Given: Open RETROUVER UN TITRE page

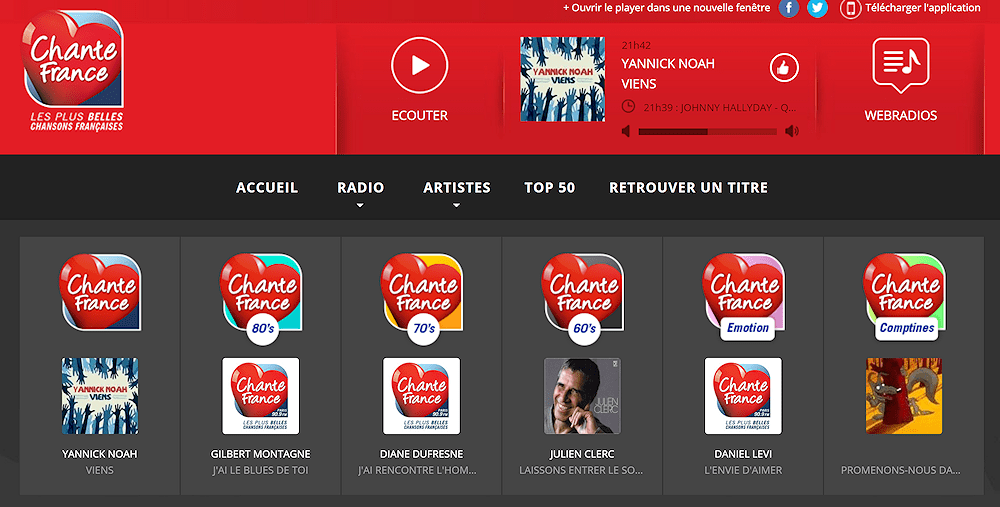Looking at the screenshot, I should (x=688, y=187).
